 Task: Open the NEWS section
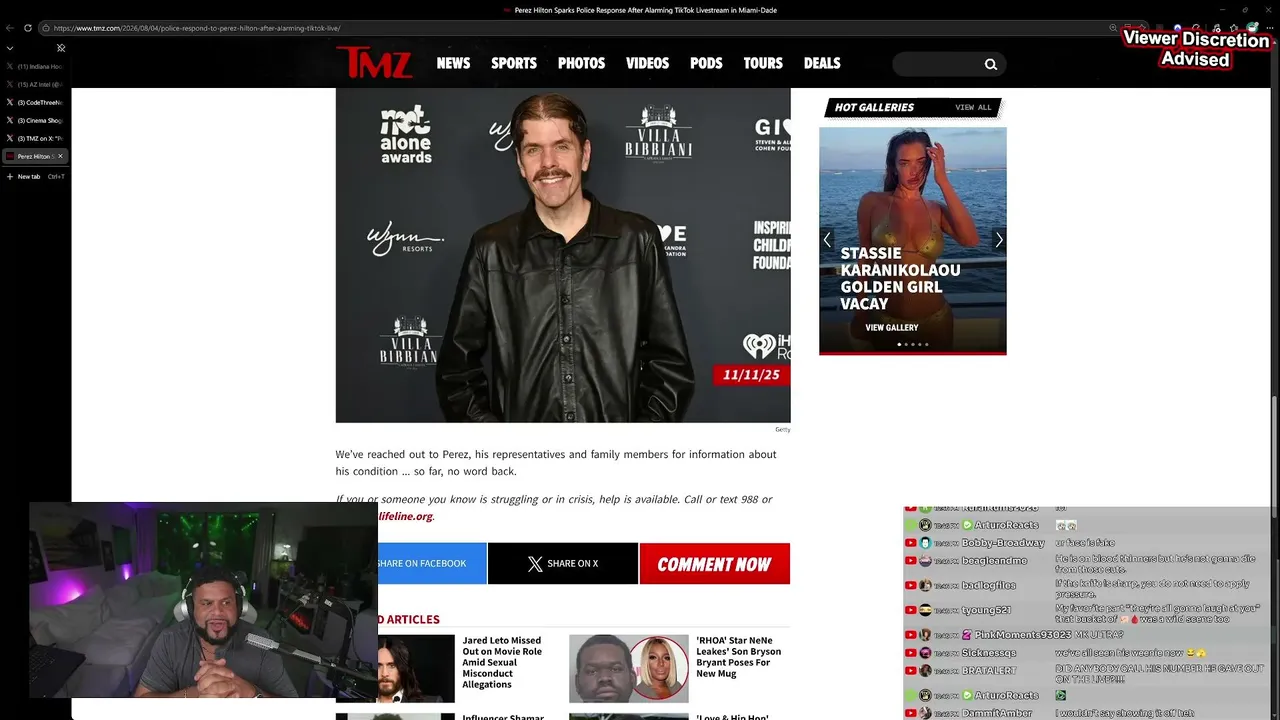453,63
